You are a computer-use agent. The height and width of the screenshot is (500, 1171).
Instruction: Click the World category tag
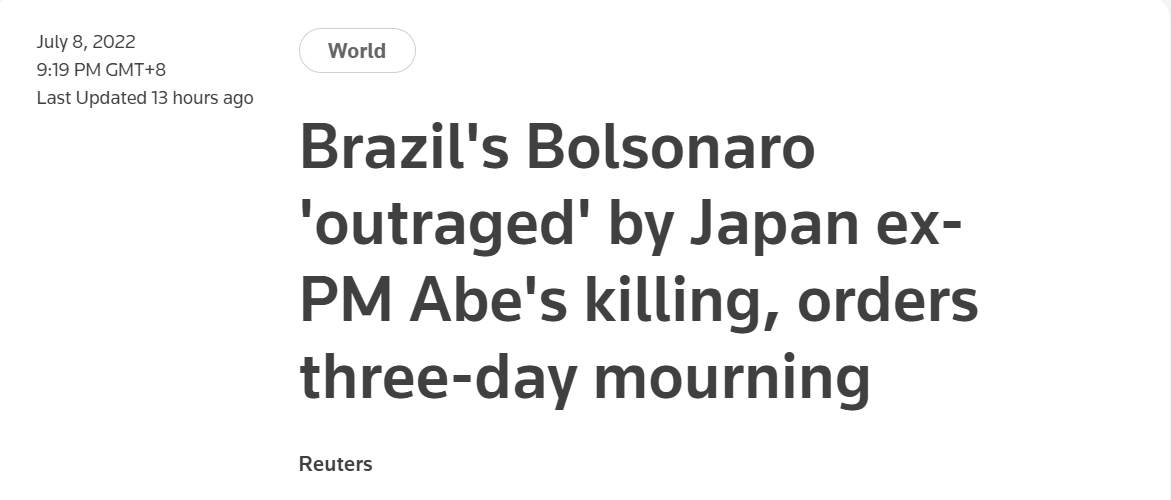pos(357,51)
